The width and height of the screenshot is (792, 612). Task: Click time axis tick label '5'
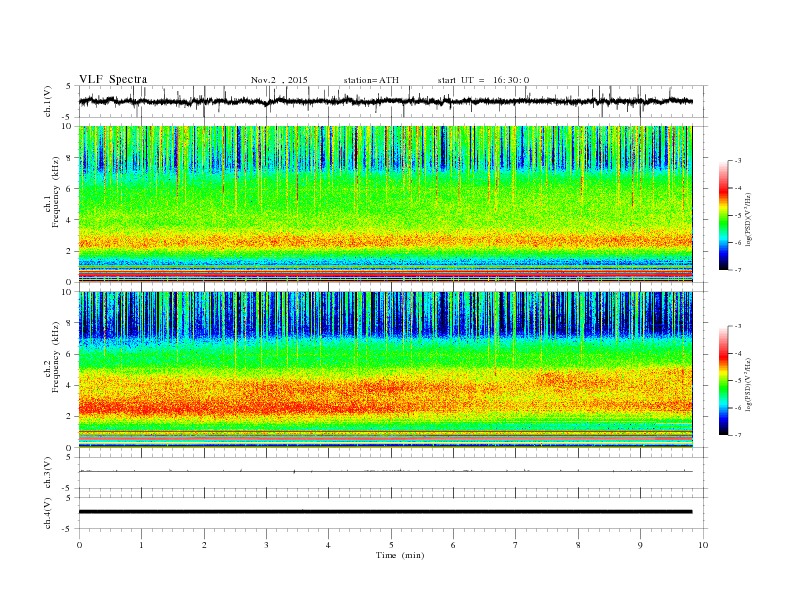[x=391, y=545]
